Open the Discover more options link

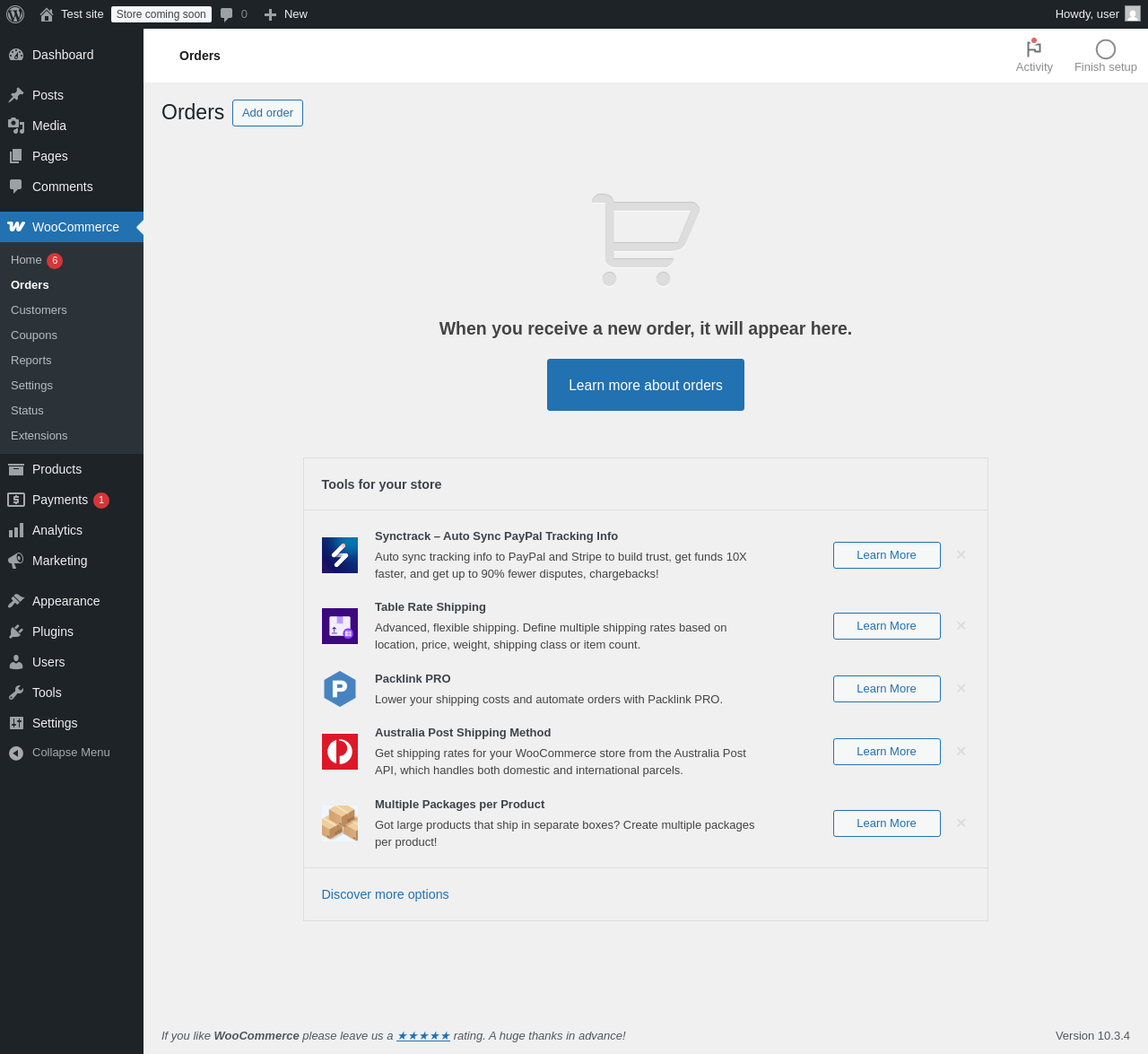tap(385, 894)
